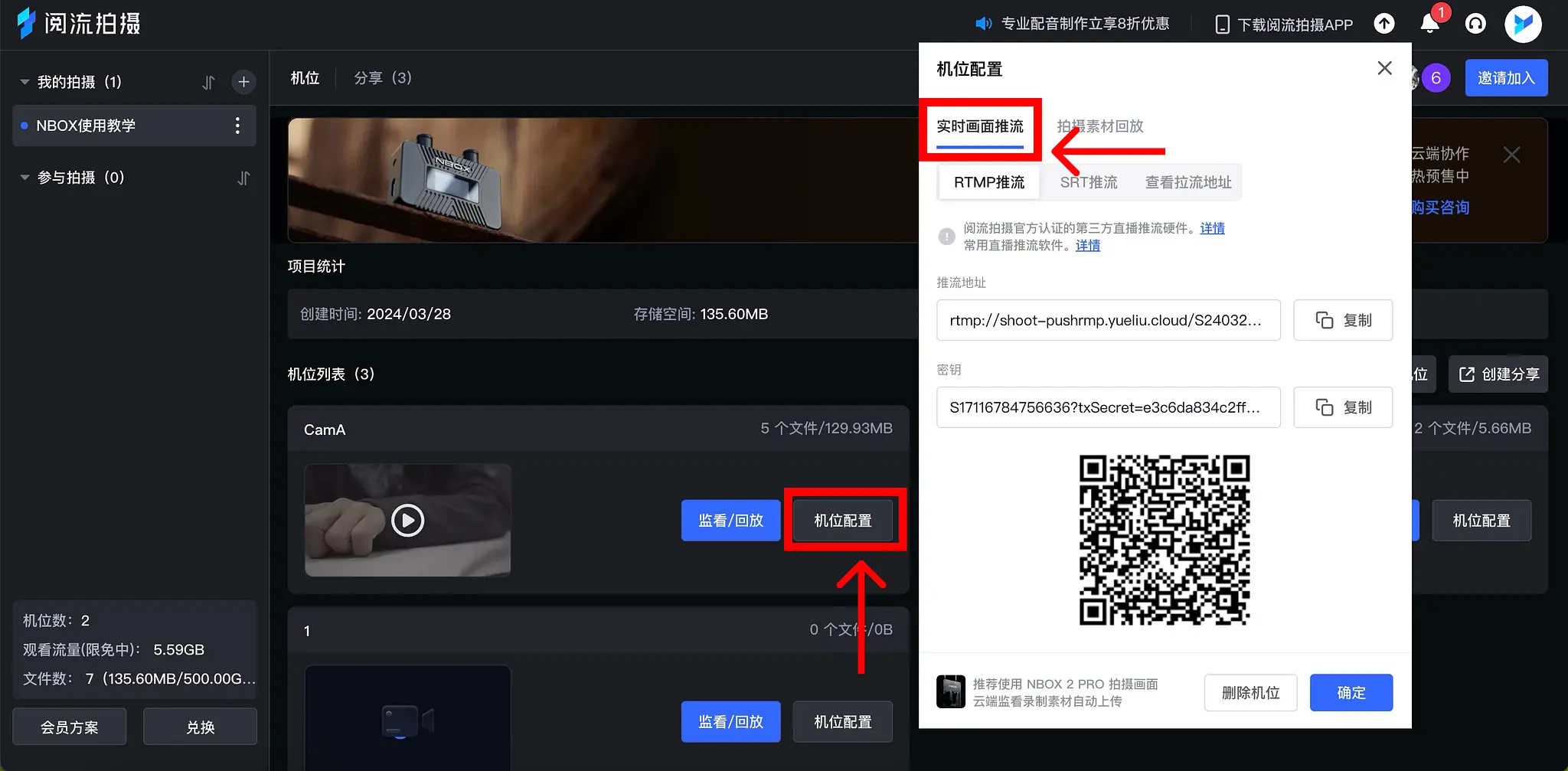
Task: Click info icon beside 阅流拍摄官方认证 note
Action: [x=947, y=237]
